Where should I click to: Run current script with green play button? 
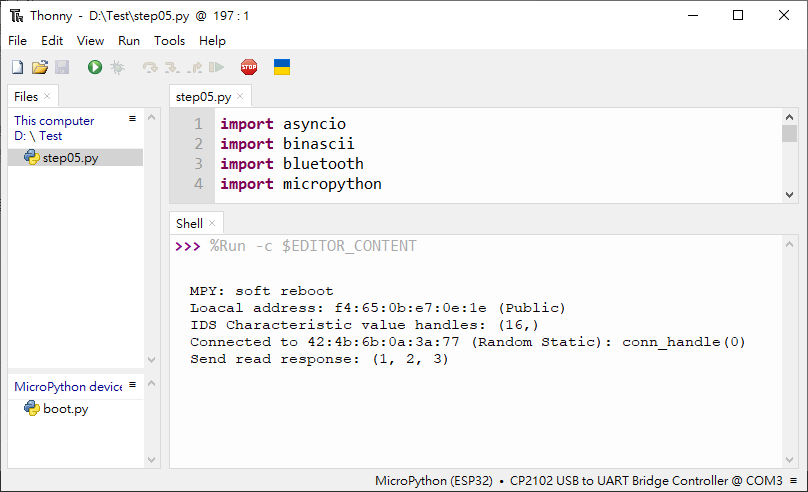pos(95,67)
